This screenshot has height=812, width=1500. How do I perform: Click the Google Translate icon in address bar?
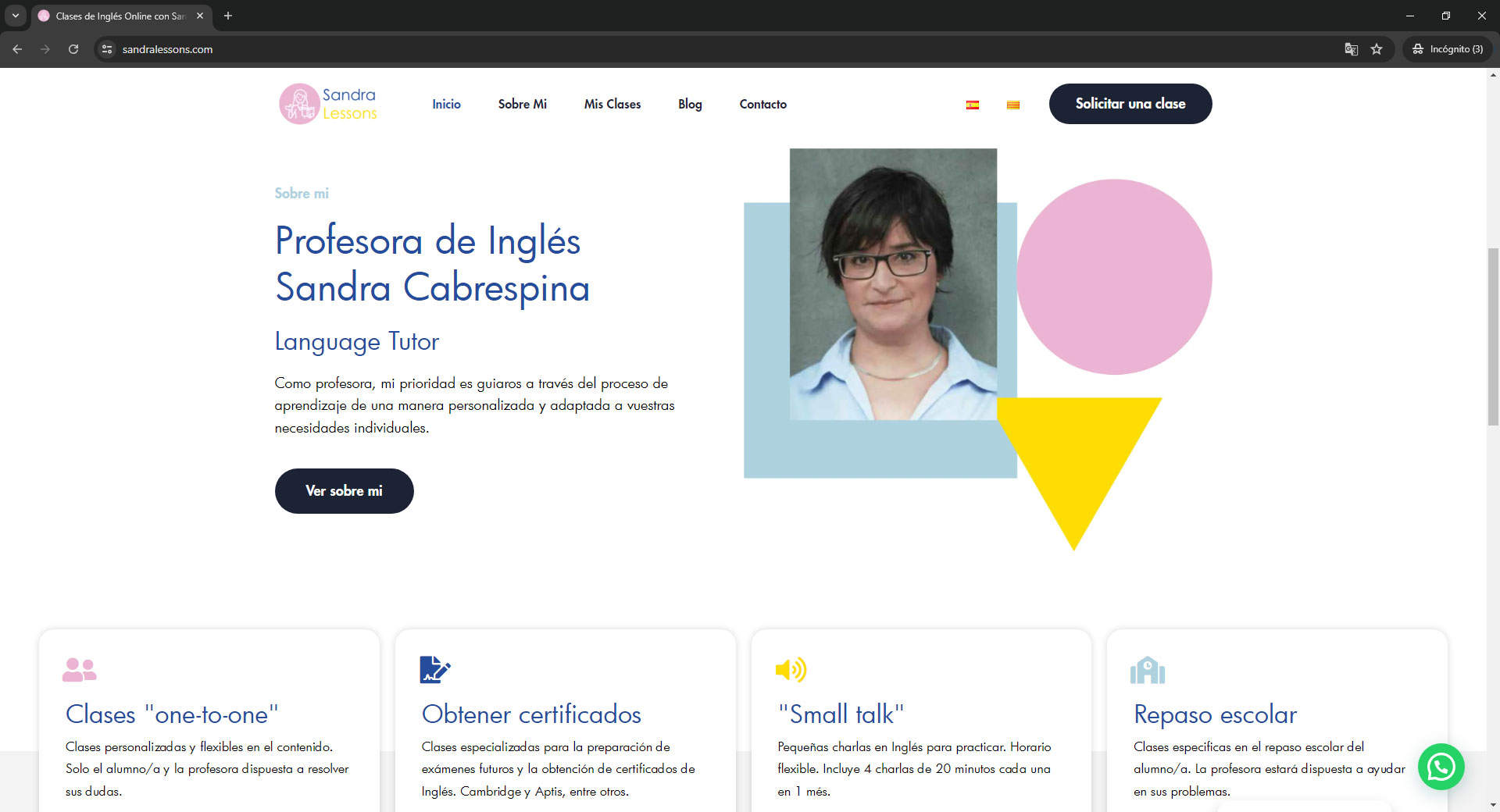pos(1351,49)
